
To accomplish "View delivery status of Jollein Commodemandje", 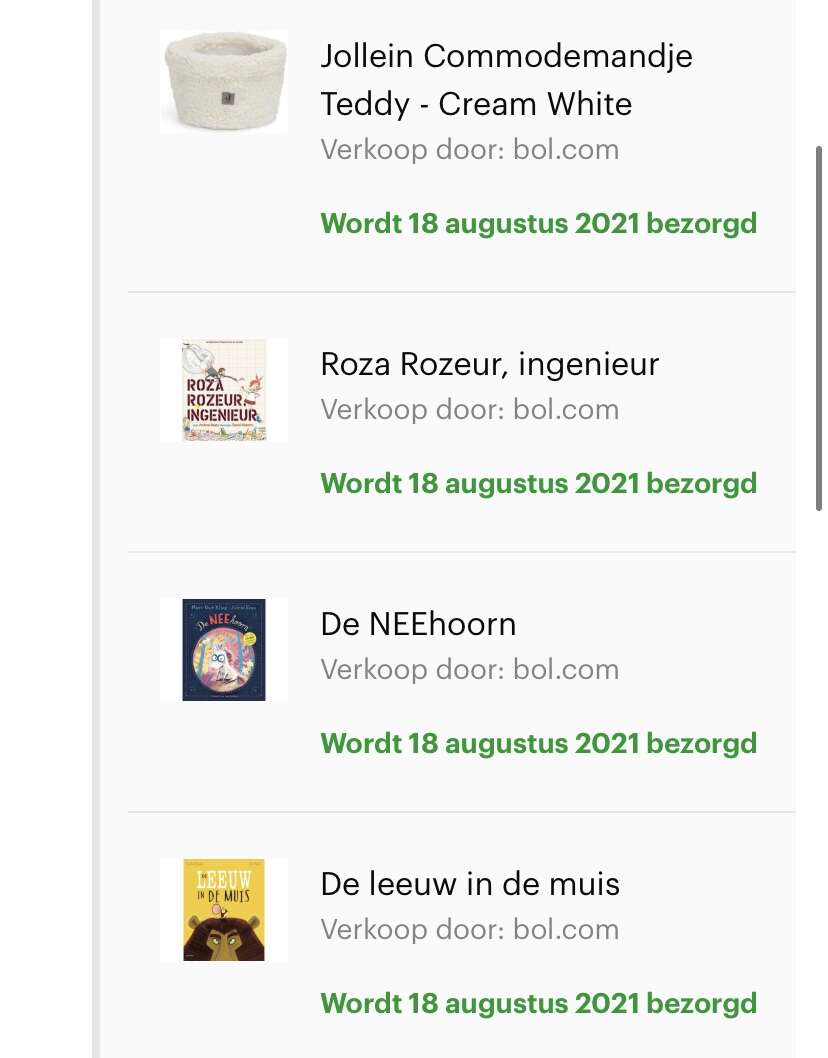I will click(539, 224).
